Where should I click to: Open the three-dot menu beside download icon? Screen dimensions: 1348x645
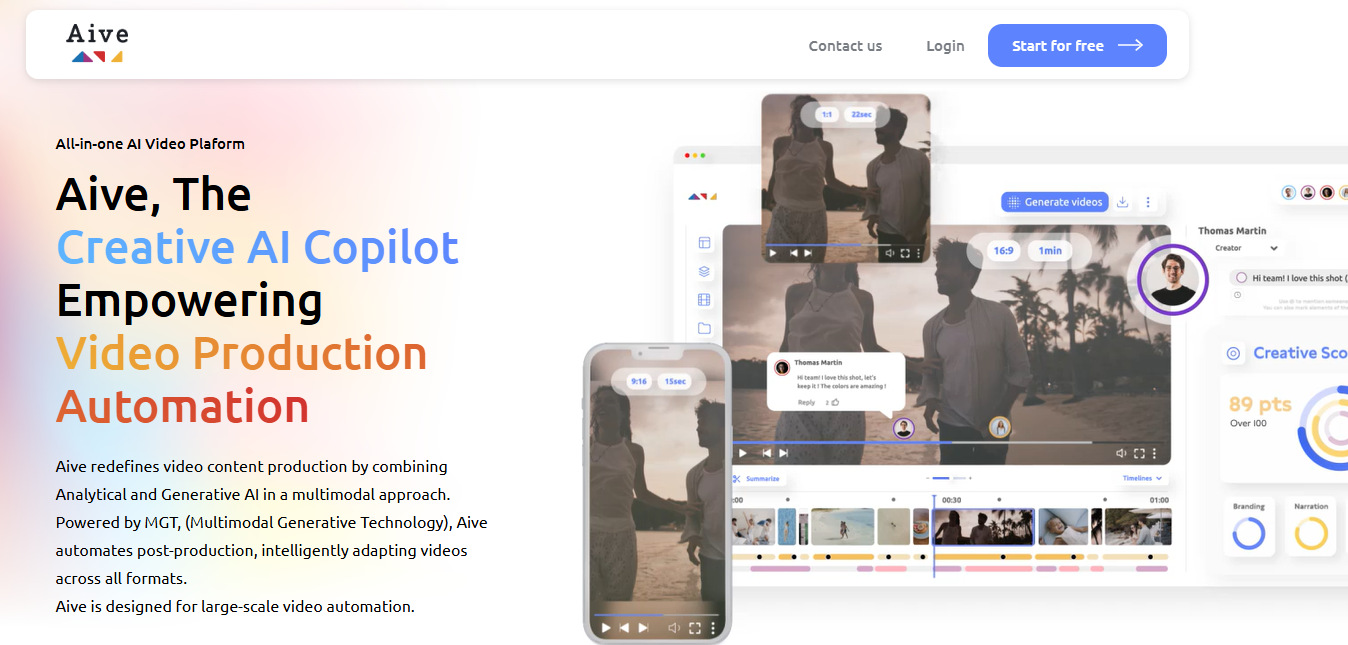click(x=1148, y=202)
